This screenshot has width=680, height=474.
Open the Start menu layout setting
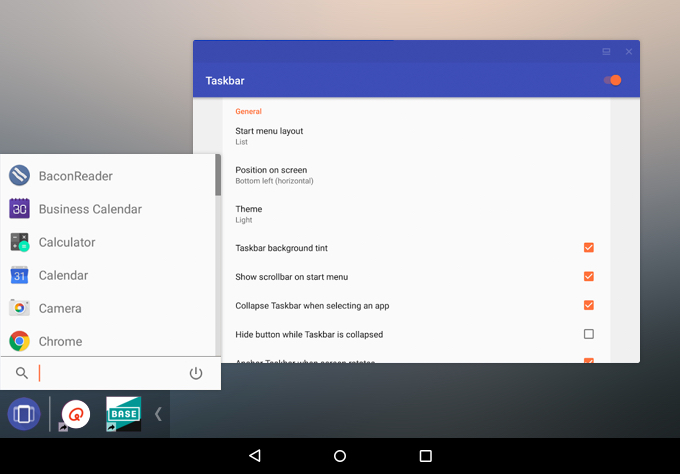point(416,136)
